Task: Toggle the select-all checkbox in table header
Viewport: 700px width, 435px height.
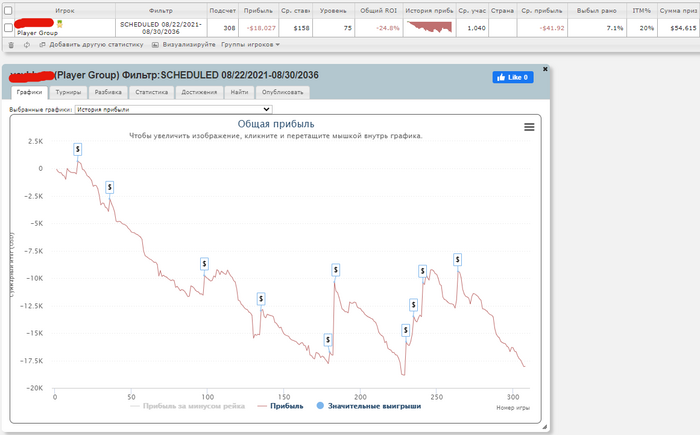Action: 8,10
